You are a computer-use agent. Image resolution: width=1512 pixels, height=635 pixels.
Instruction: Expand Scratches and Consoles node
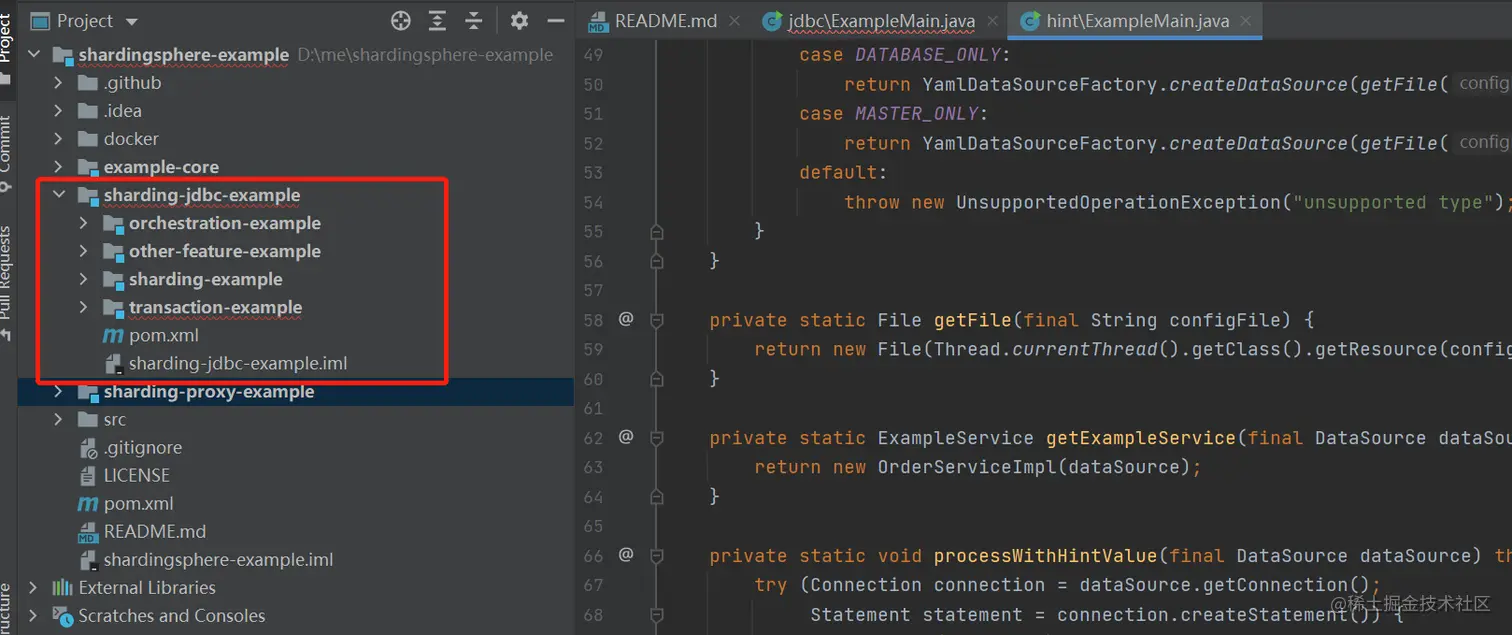[34, 615]
